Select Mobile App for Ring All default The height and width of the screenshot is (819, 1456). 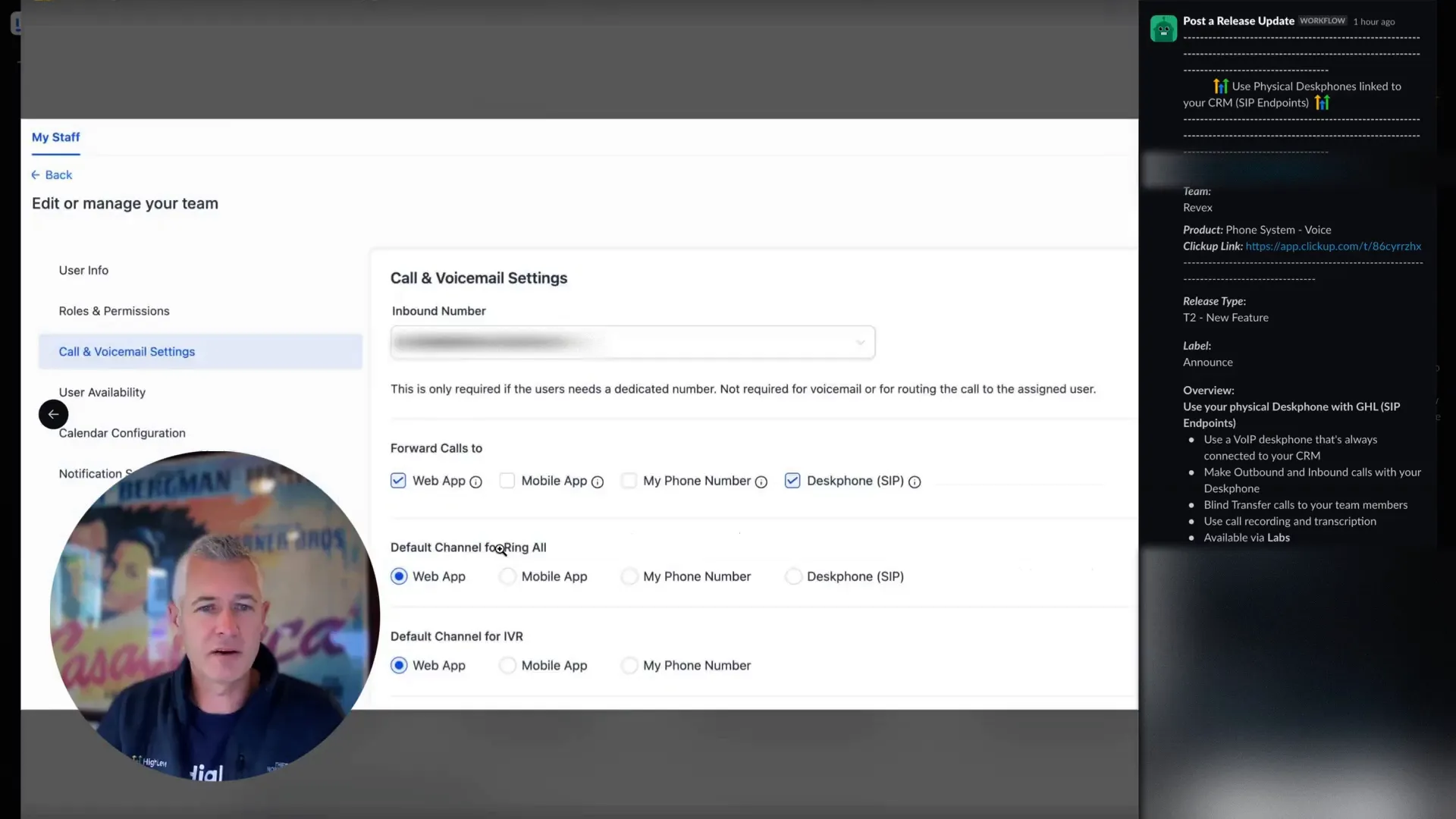[x=508, y=576]
